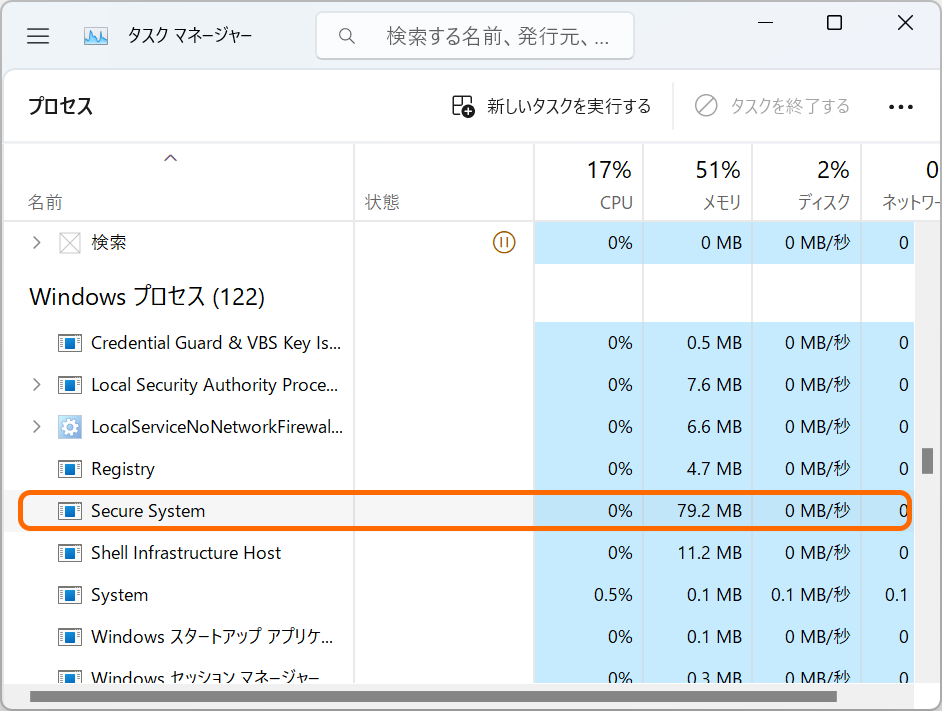The image size is (942, 711).
Task: Click the Registry process icon
Action: [69, 468]
